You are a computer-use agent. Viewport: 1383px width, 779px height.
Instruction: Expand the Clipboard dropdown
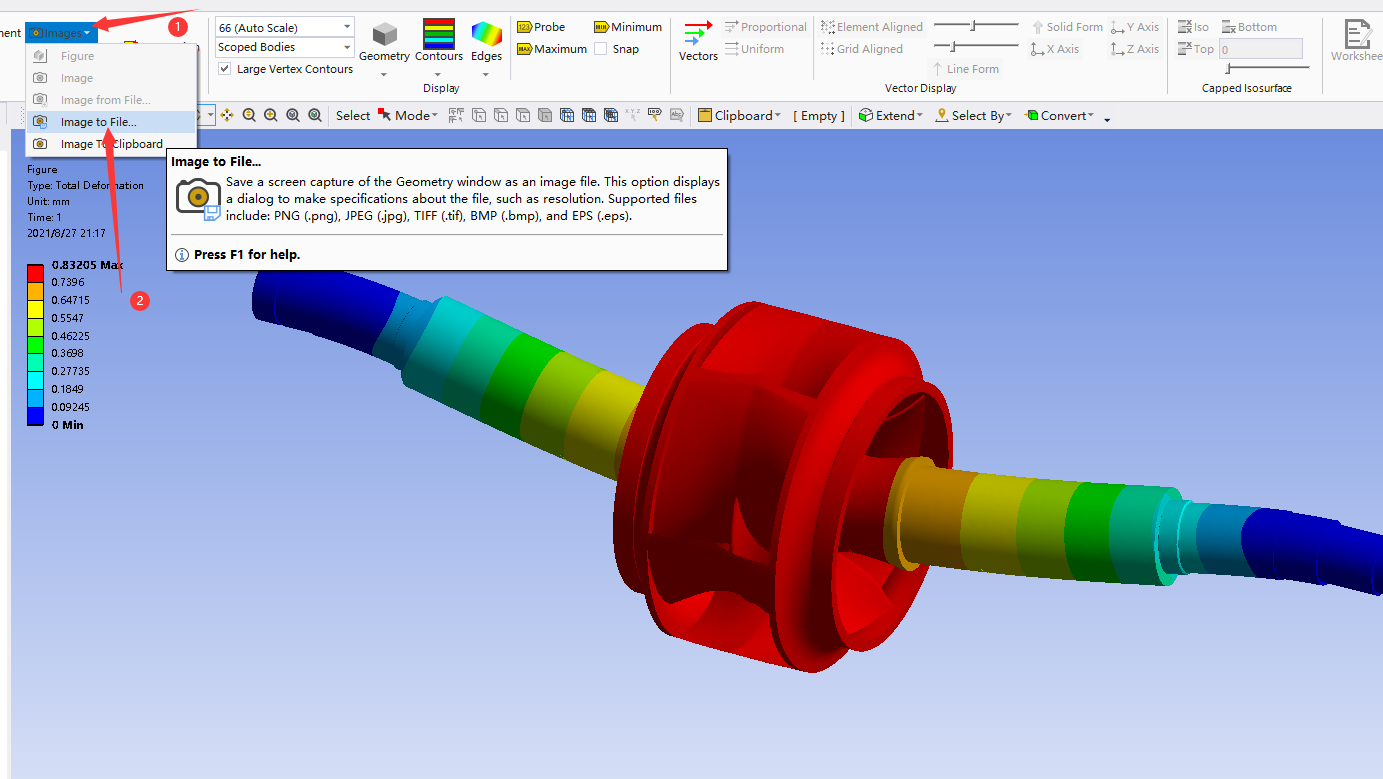tap(740, 116)
